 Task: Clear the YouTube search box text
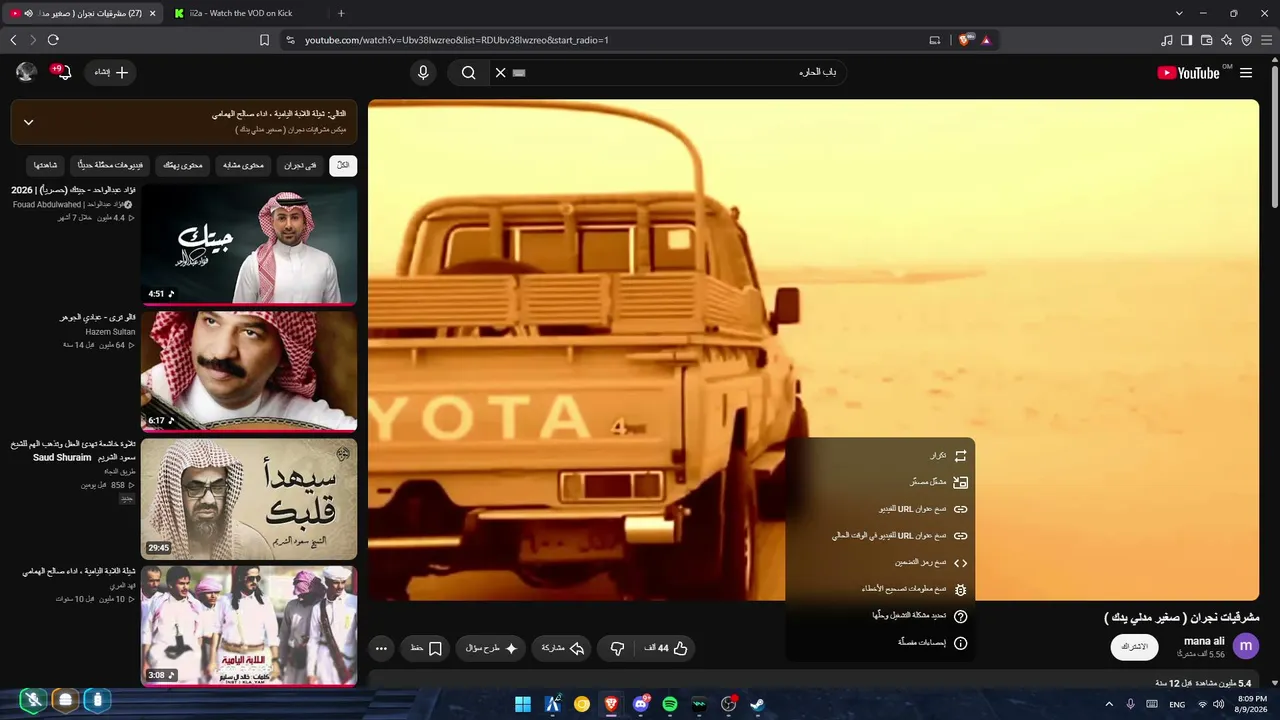(x=501, y=72)
